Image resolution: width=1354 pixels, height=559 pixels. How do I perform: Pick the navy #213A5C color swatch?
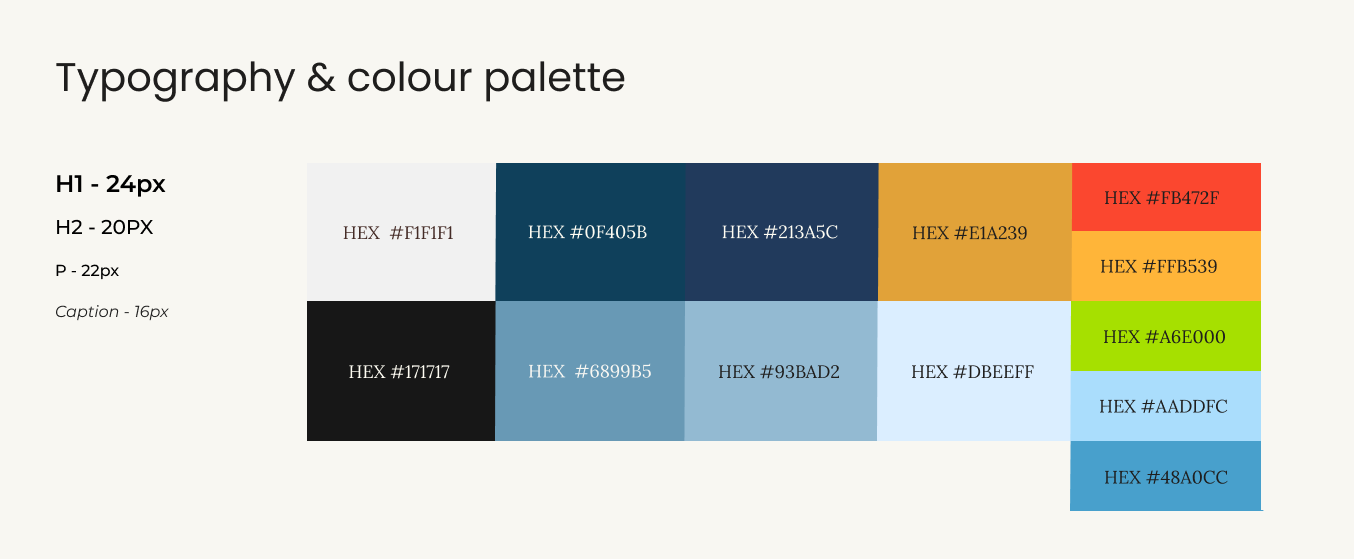781,232
